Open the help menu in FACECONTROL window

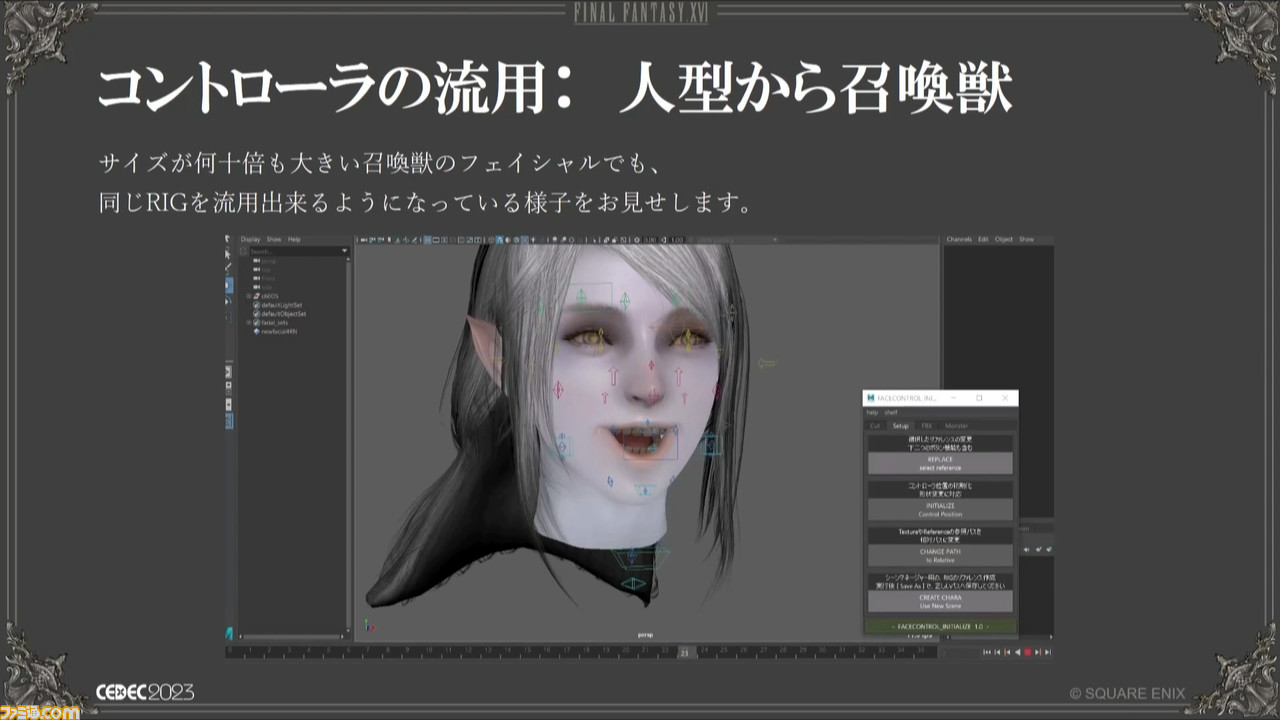[x=873, y=412]
